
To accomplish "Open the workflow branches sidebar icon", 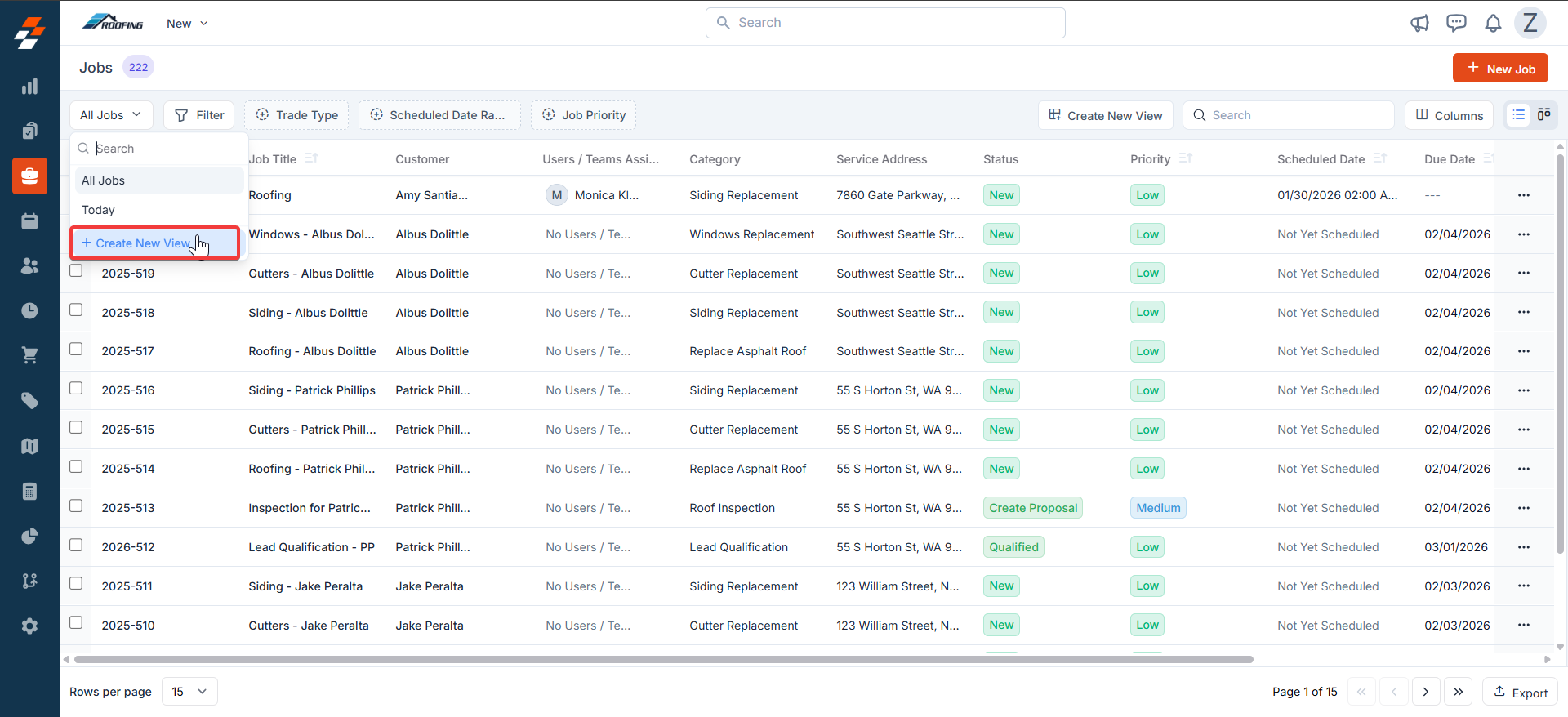I will point(29,581).
